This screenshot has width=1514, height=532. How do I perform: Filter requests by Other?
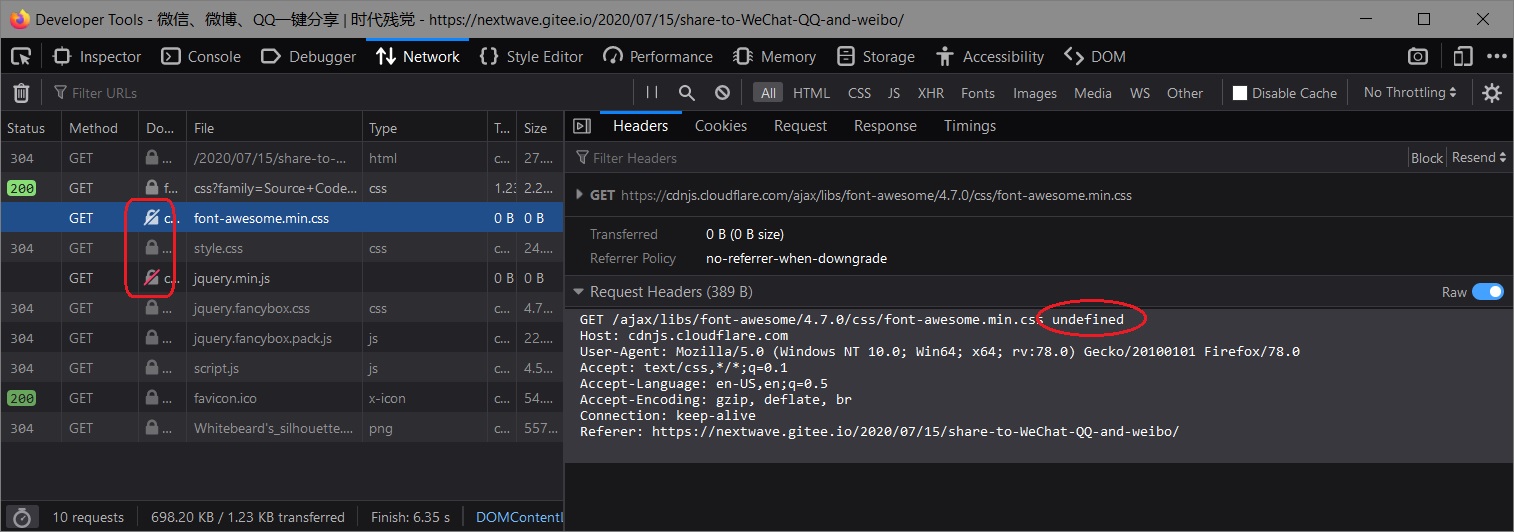pos(1185,93)
